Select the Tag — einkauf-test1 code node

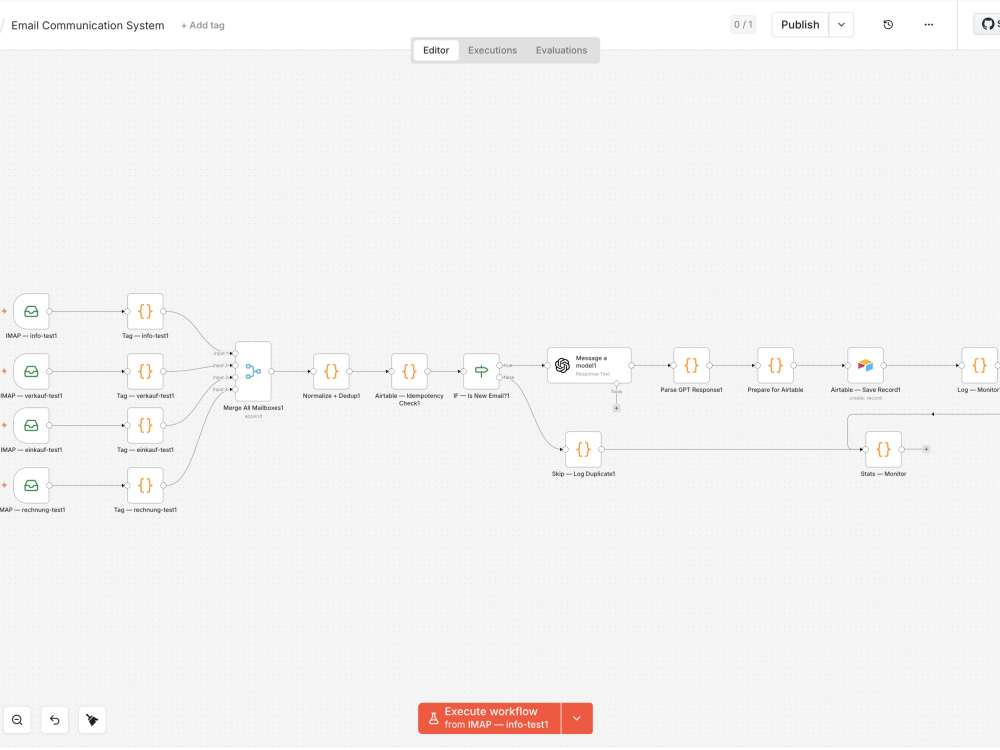click(x=145, y=425)
